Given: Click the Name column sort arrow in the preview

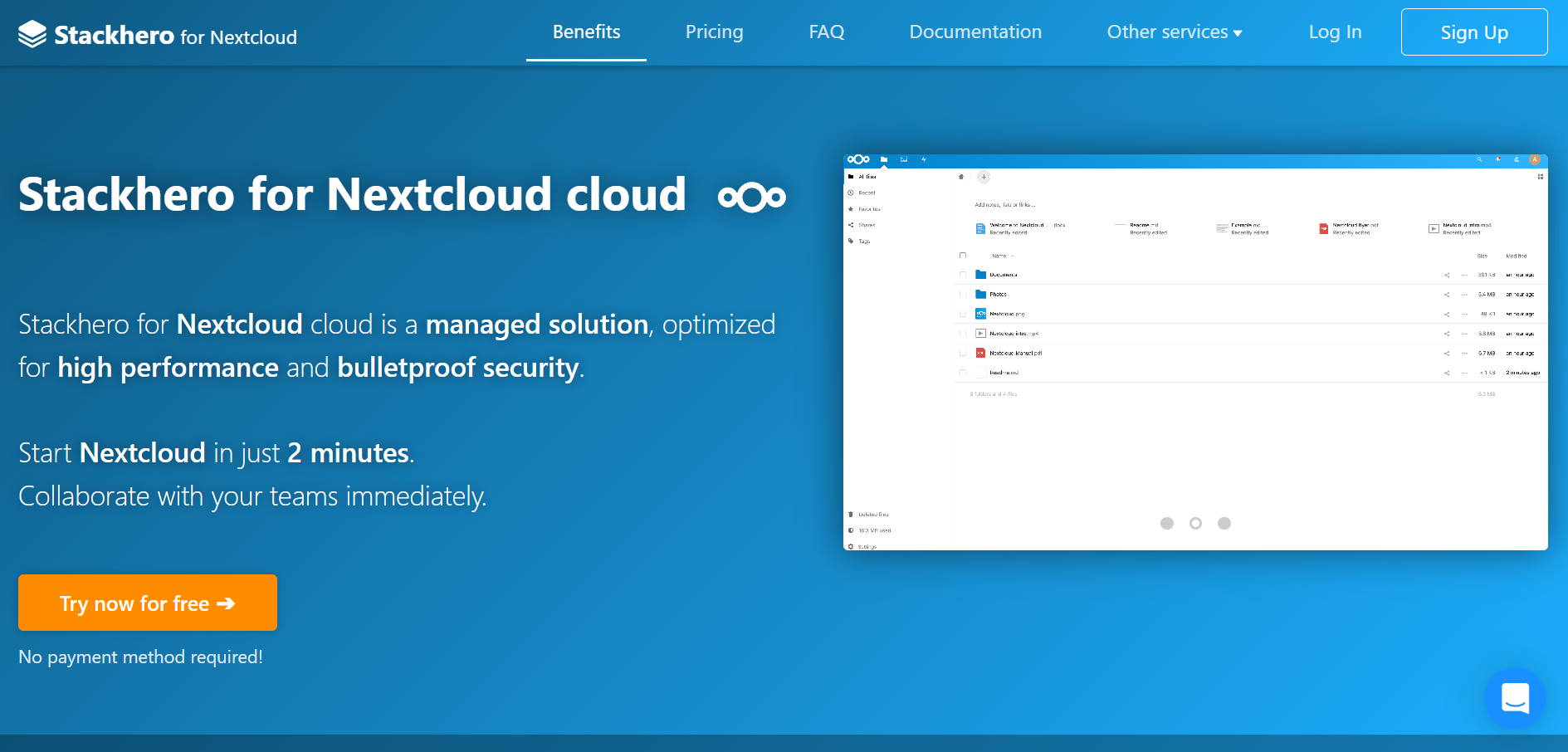Looking at the screenshot, I should (x=1013, y=256).
